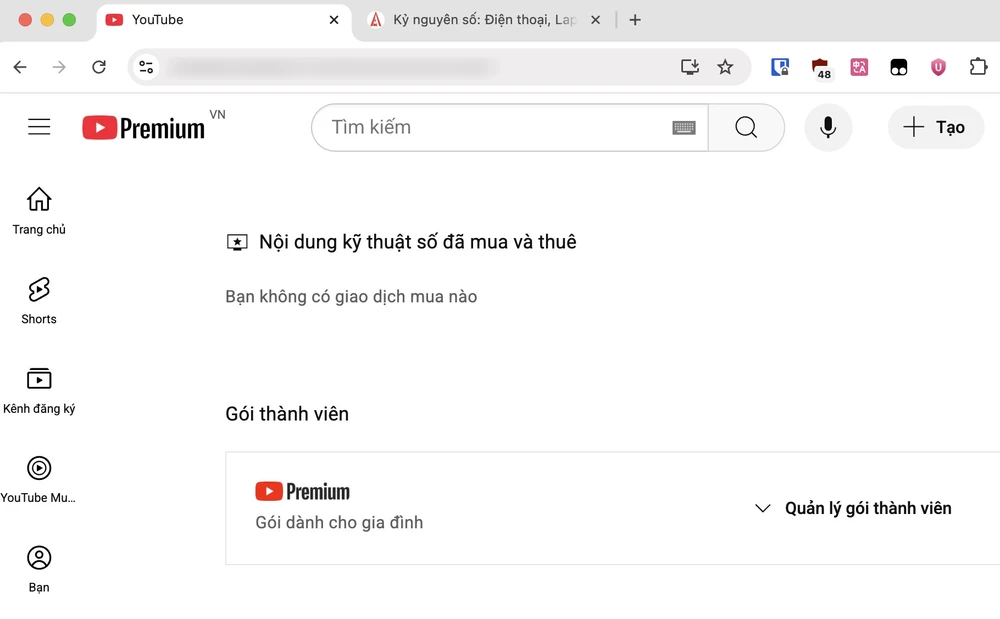Viewport: 1000px width, 619px height.
Task: Start a voice search with the microphone icon
Action: pyautogui.click(x=828, y=127)
